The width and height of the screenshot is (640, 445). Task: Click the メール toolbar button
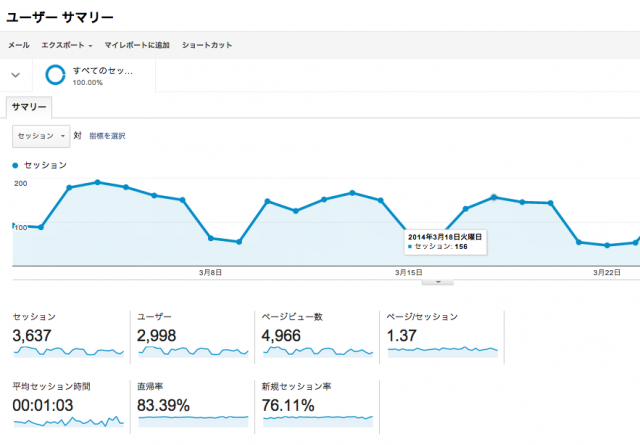pyautogui.click(x=19, y=45)
